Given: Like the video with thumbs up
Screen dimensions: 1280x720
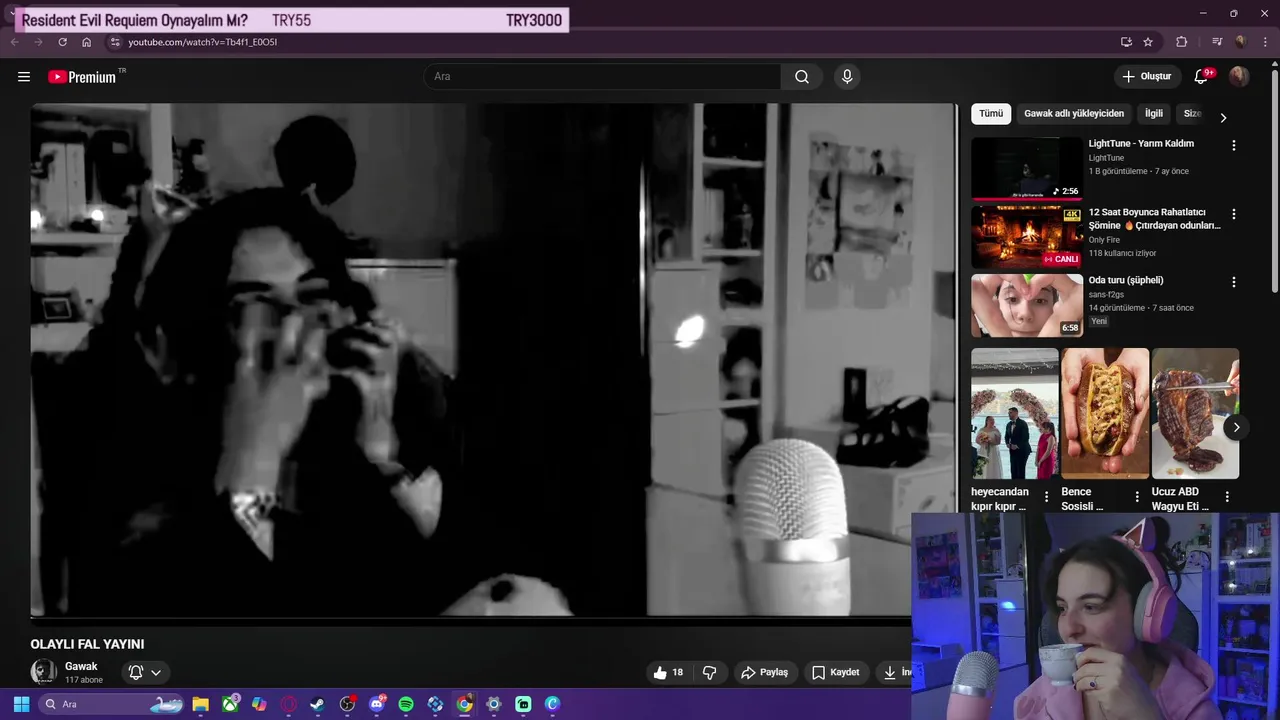Looking at the screenshot, I should coord(668,672).
